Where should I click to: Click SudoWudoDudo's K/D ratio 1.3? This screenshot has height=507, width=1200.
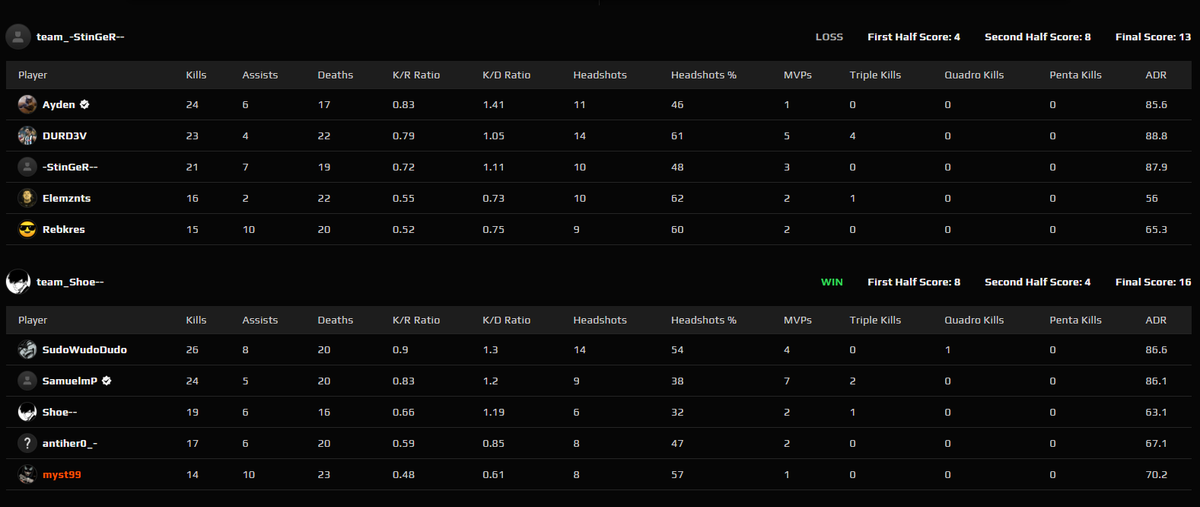click(x=489, y=350)
